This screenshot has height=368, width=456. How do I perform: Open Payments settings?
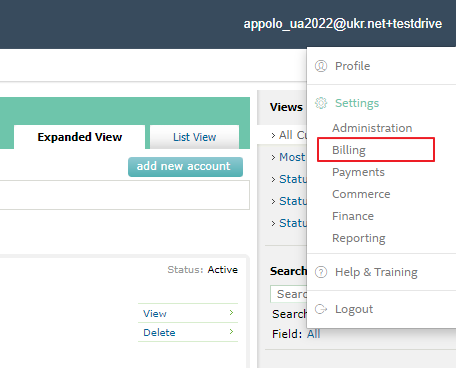(x=358, y=172)
